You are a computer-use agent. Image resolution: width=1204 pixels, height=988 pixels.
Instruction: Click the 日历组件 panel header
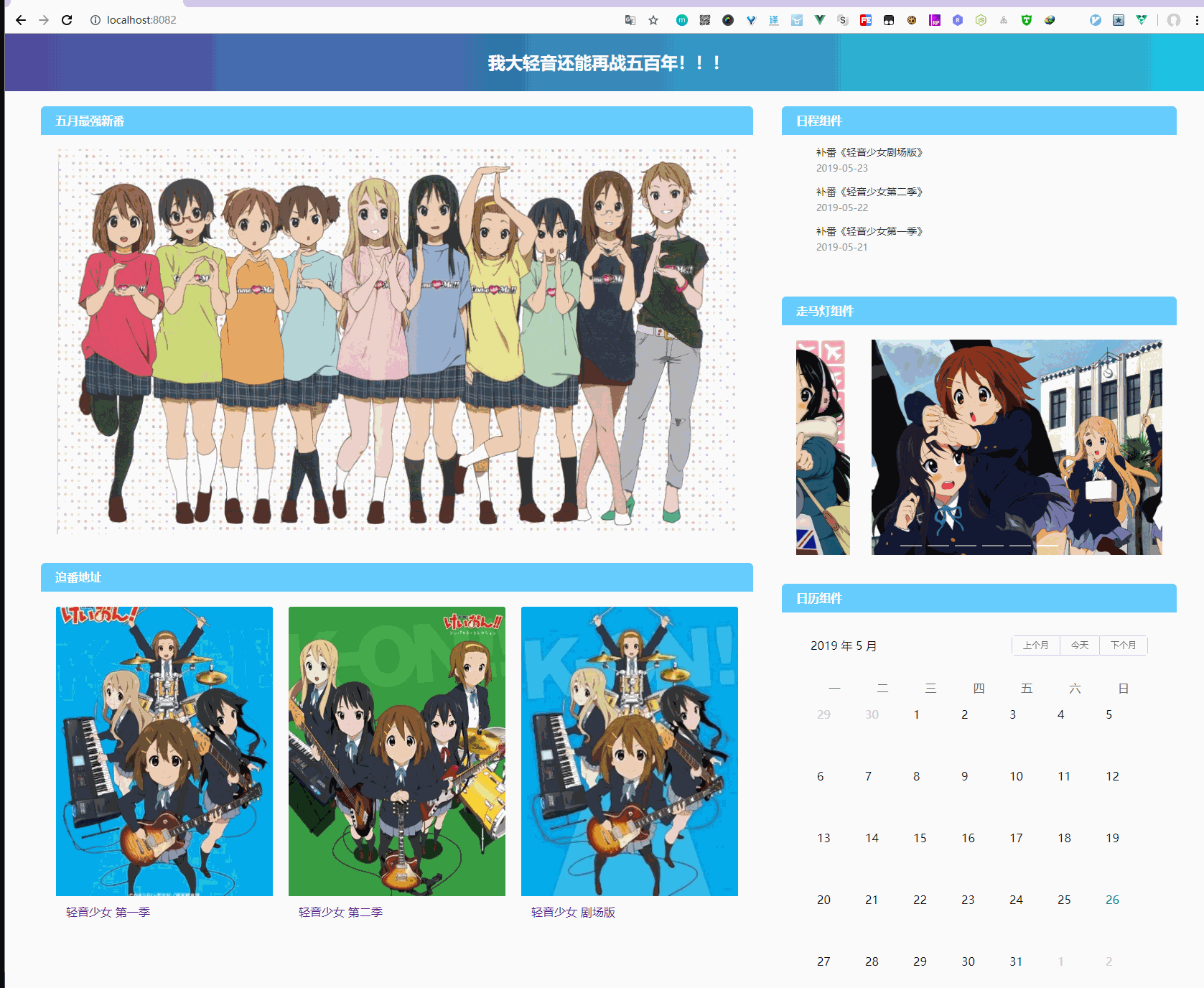click(x=979, y=598)
